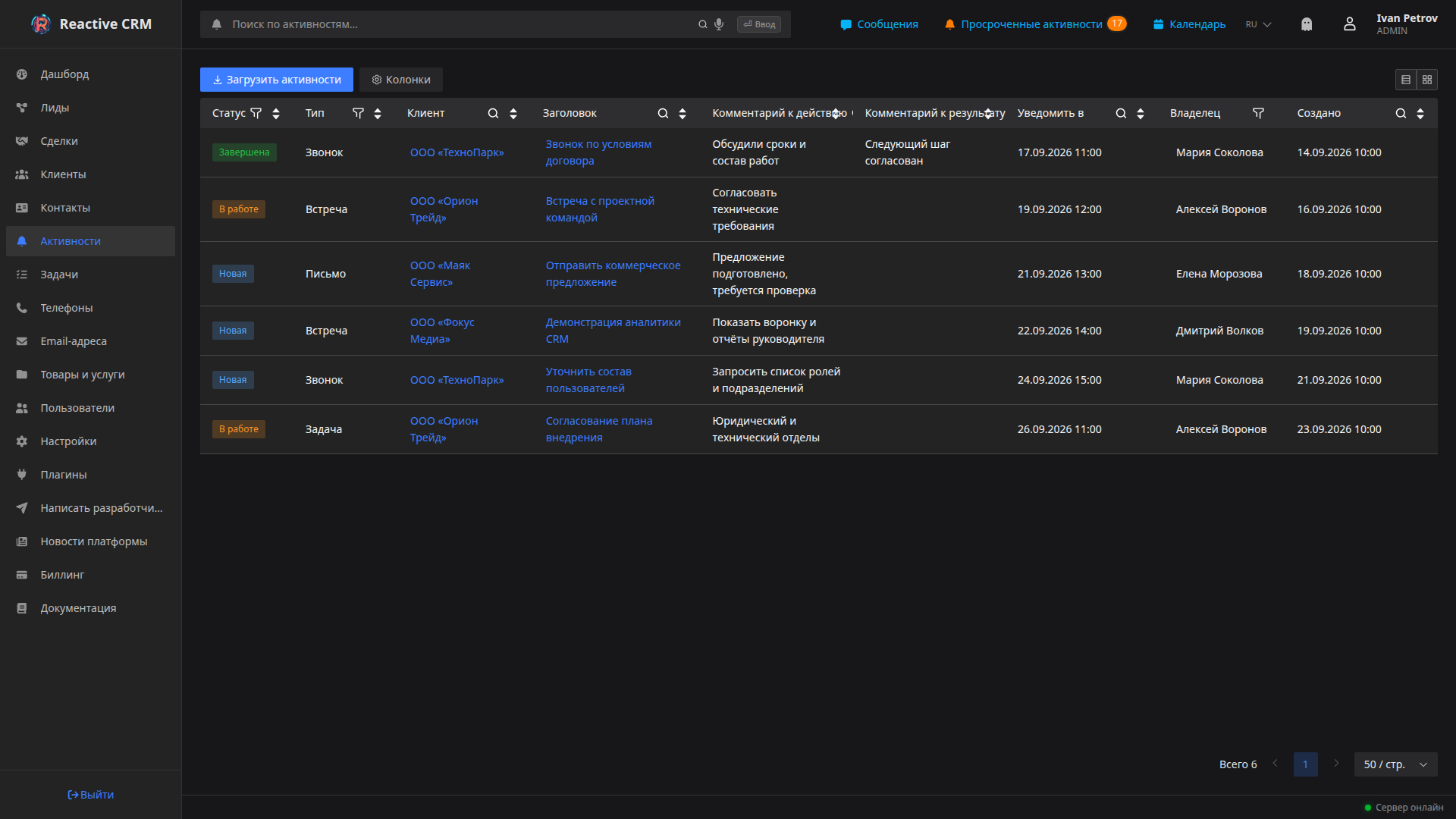Open the Колонки settings button

[x=401, y=80]
